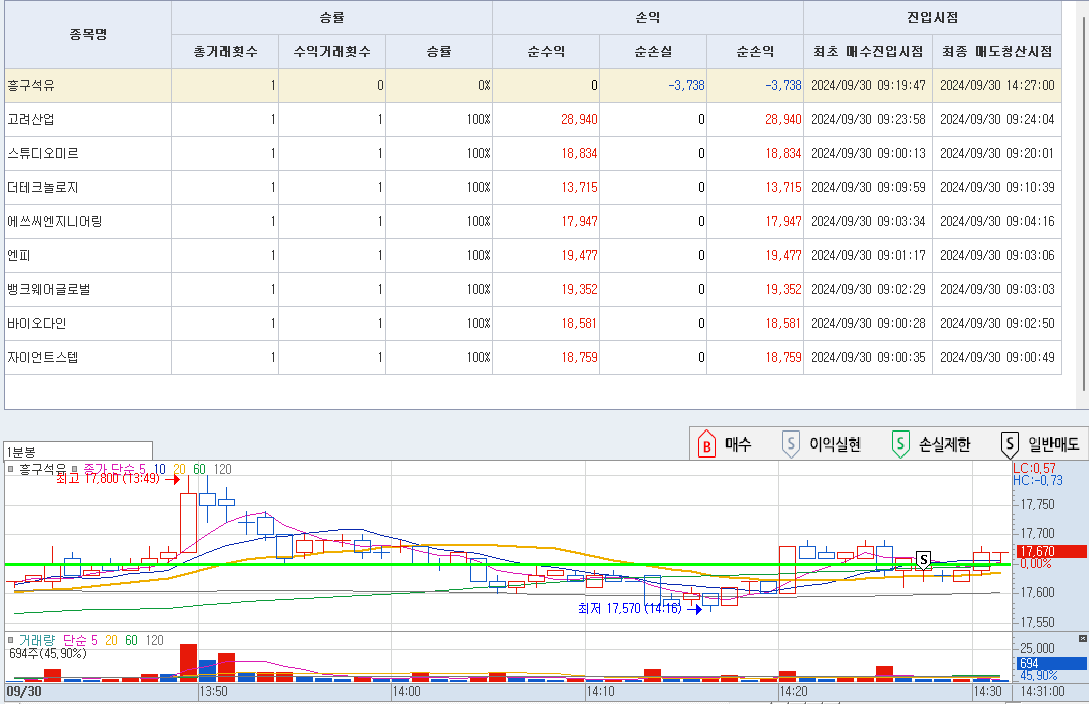Viewport: 1089px width, 704px height.
Task: Click 자이언트스텝's exit time 09:00:49
Action: pos(997,358)
